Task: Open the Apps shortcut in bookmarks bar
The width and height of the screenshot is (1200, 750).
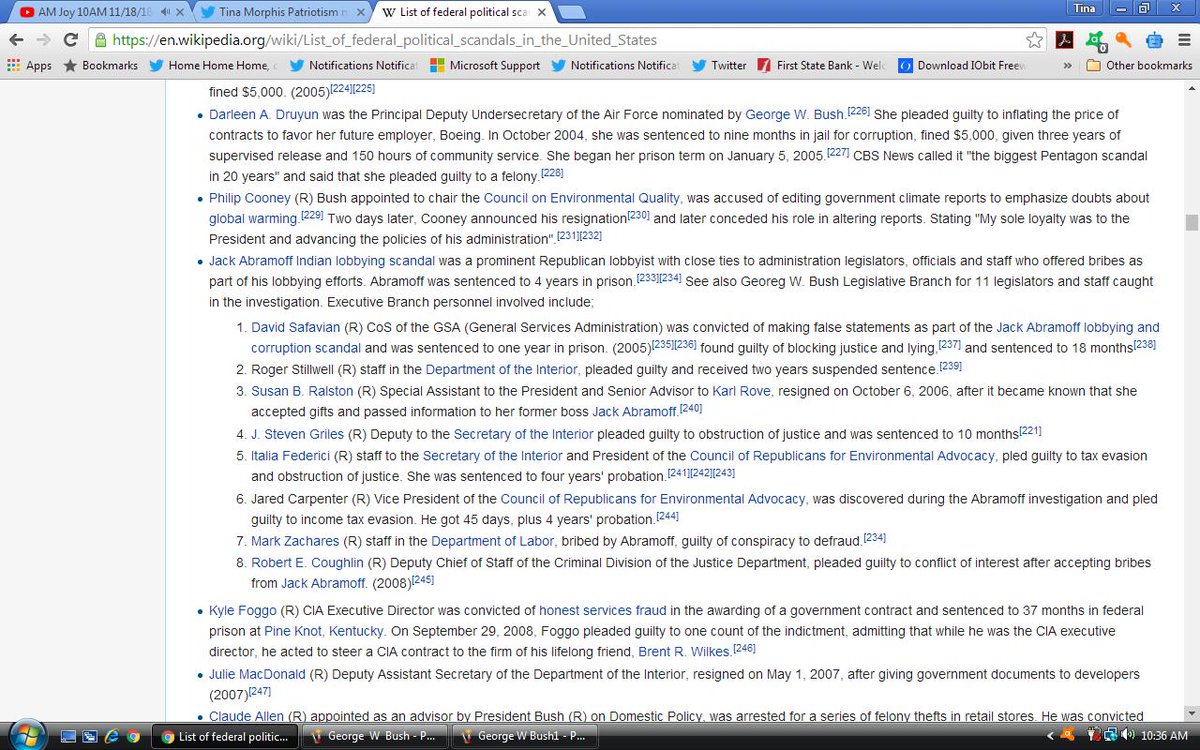Action: [x=29, y=65]
